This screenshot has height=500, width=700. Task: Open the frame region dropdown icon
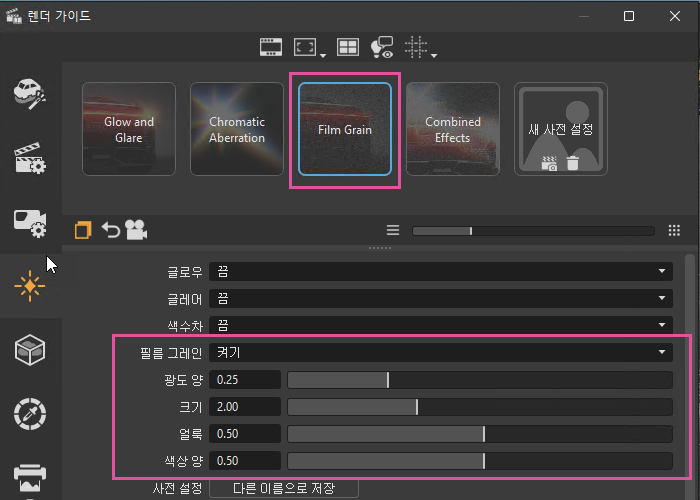tap(310, 47)
